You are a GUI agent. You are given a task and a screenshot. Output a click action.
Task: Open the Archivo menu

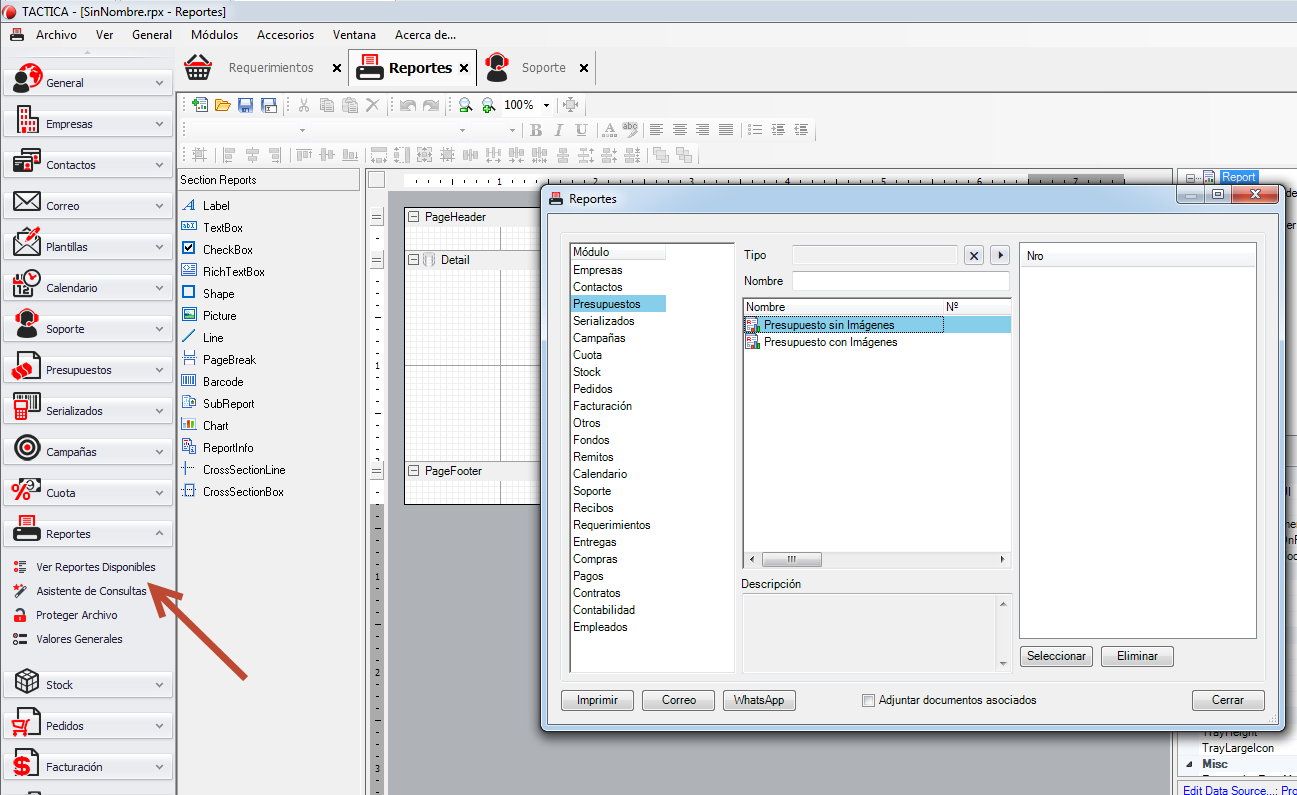(x=56, y=34)
